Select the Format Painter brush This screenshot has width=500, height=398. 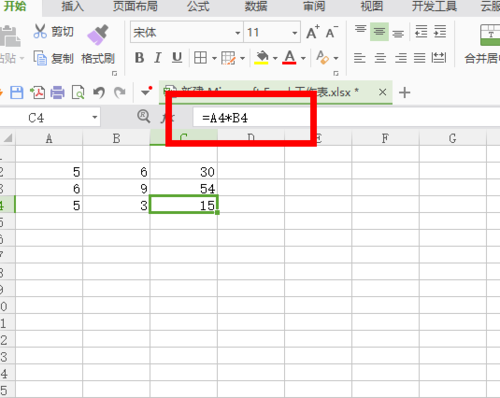pyautogui.click(x=98, y=35)
